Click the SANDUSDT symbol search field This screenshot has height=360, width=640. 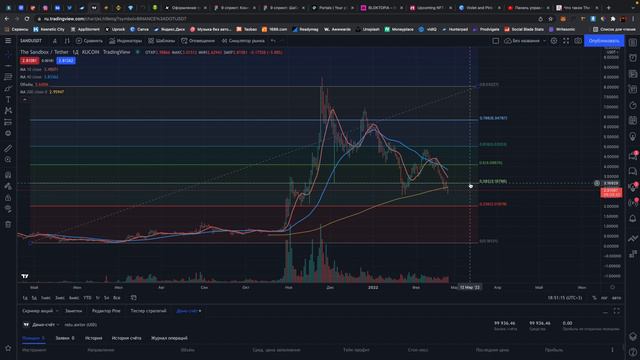pos(31,41)
